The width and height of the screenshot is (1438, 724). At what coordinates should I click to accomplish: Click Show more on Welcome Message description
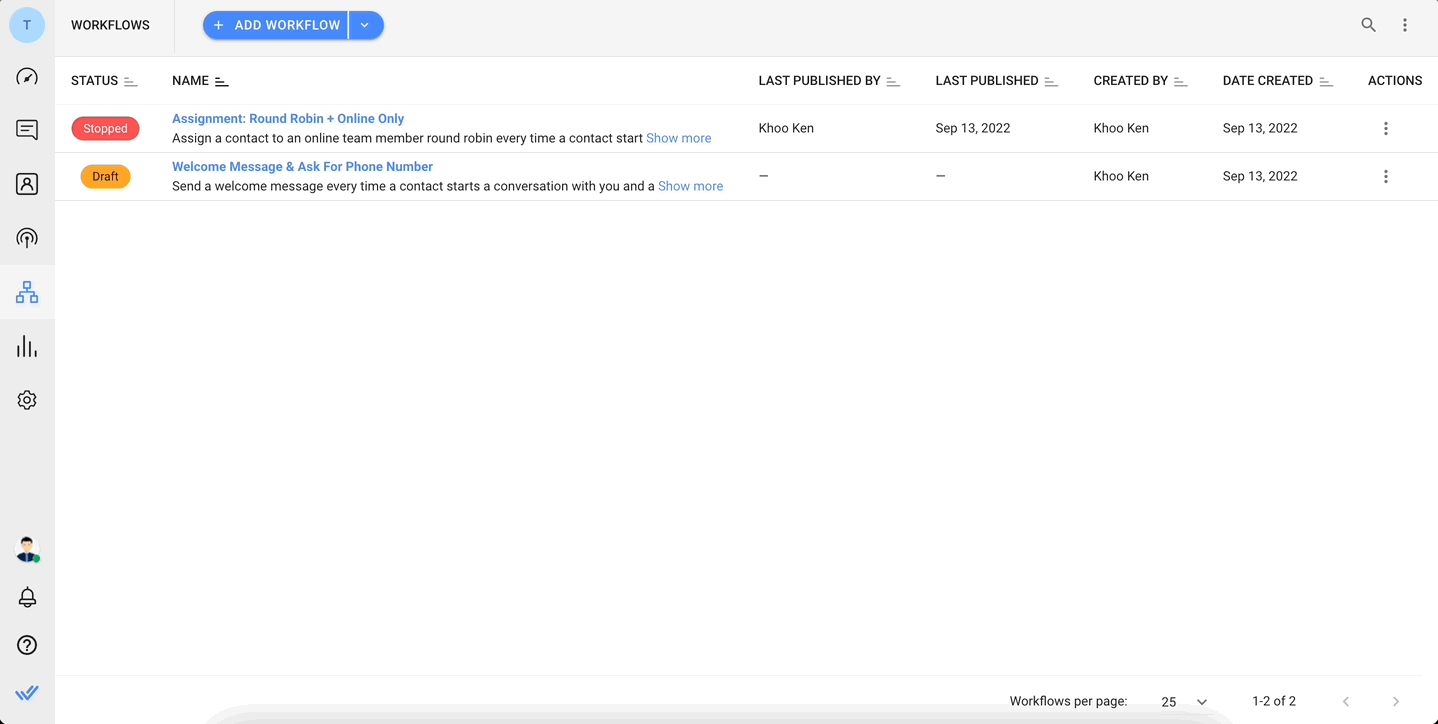click(x=690, y=186)
